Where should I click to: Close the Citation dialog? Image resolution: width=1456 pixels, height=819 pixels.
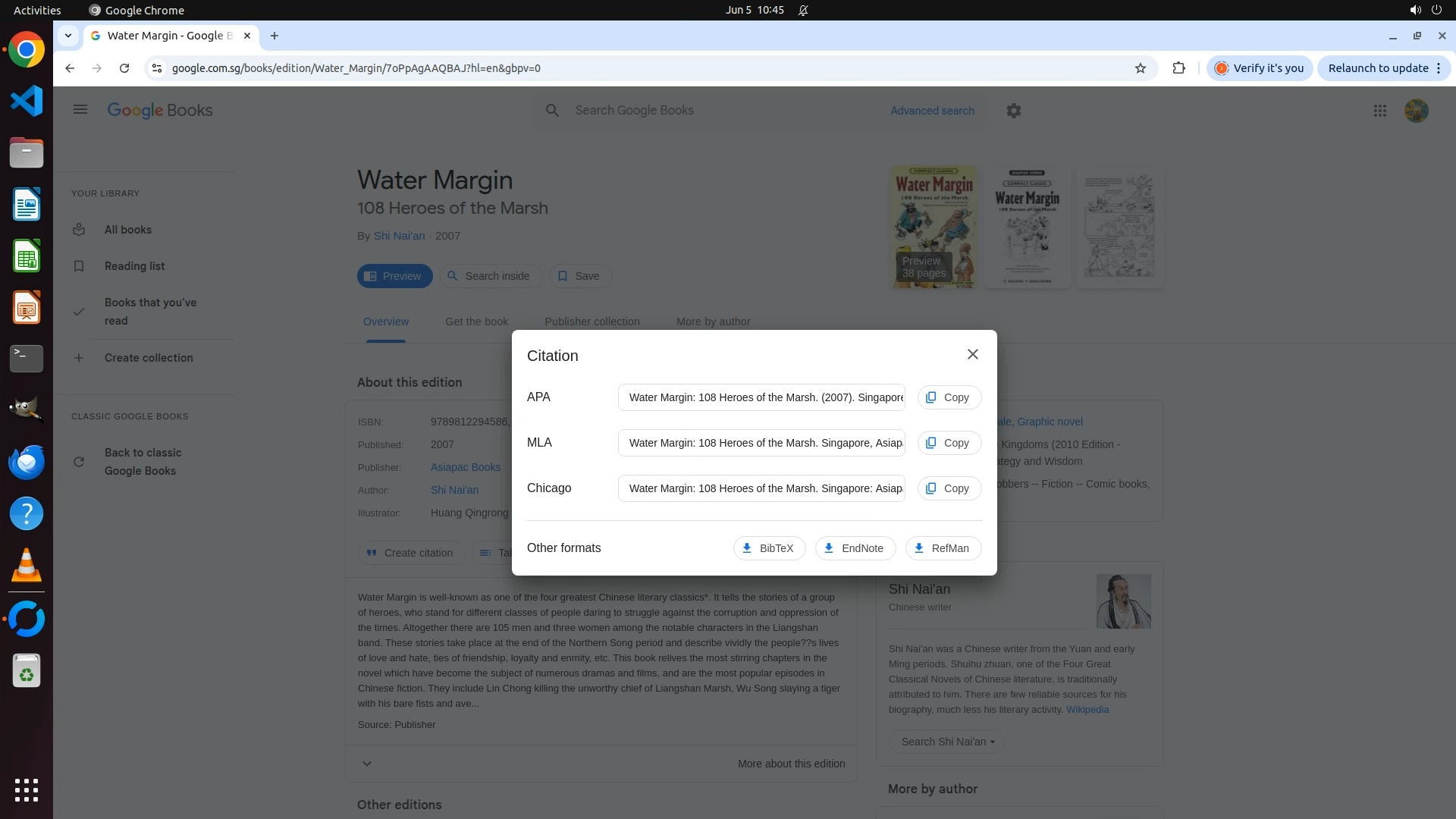tap(972, 354)
